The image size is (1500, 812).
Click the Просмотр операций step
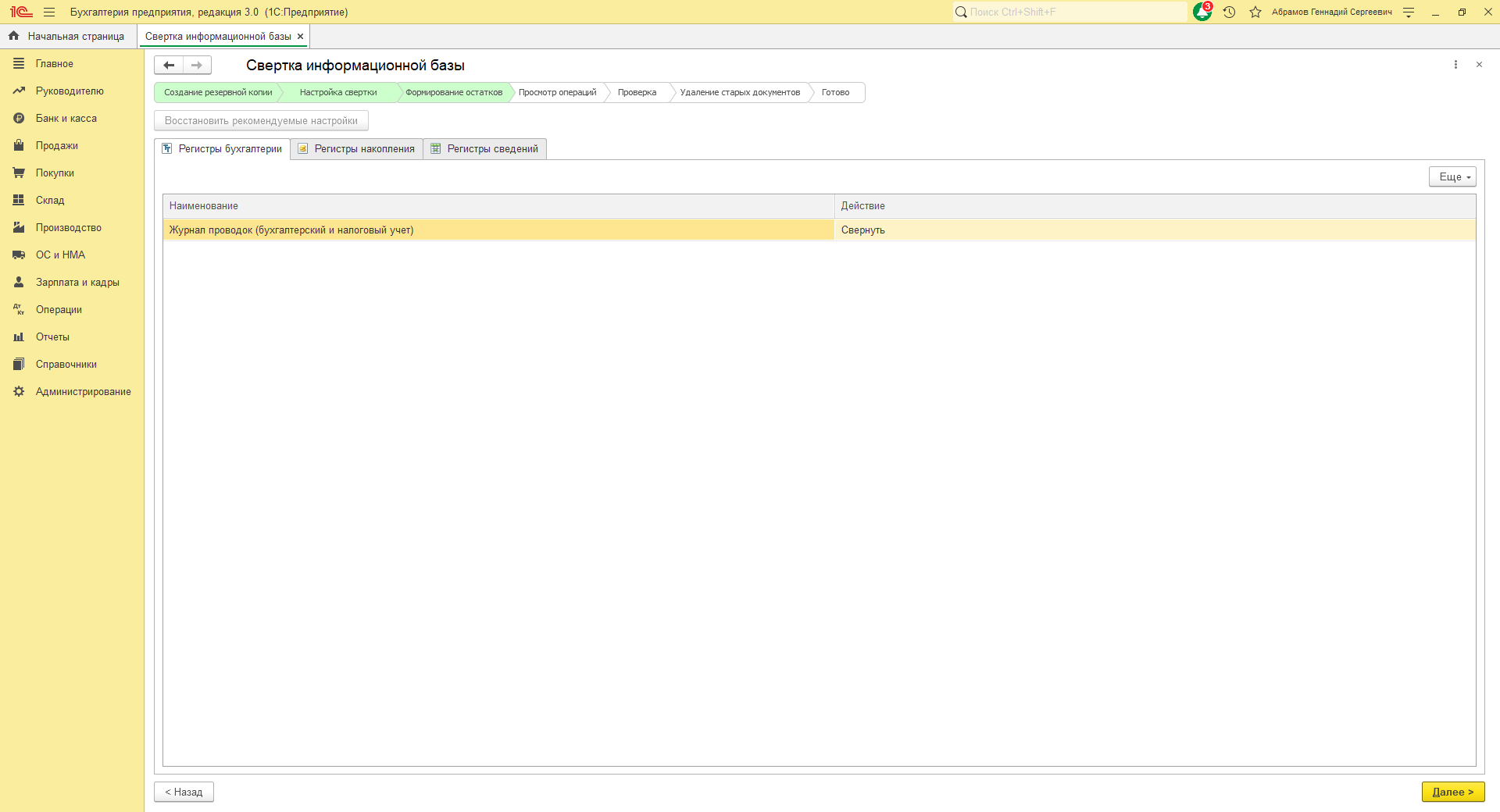[557, 92]
